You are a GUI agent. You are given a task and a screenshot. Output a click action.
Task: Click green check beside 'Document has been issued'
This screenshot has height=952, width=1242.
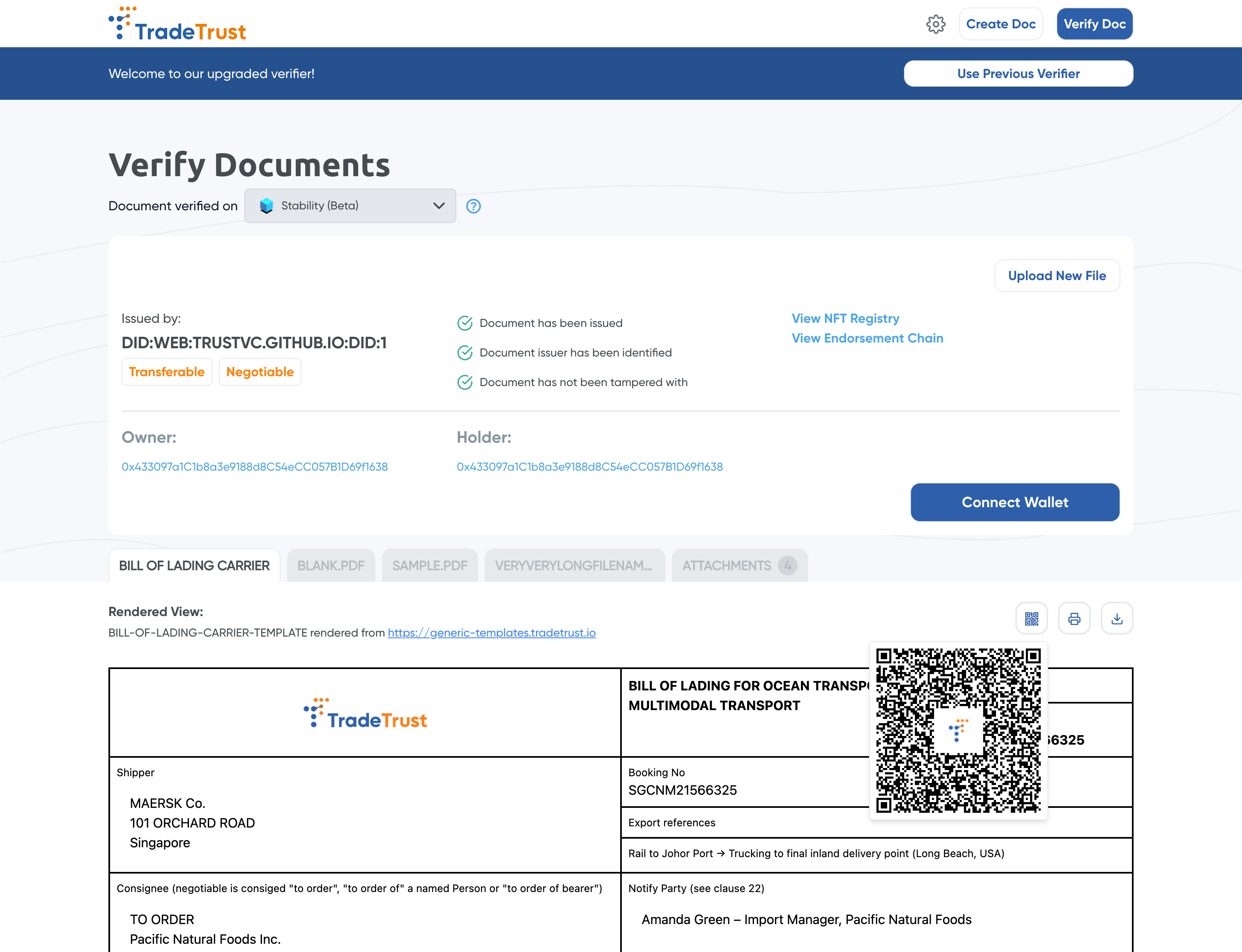point(465,323)
